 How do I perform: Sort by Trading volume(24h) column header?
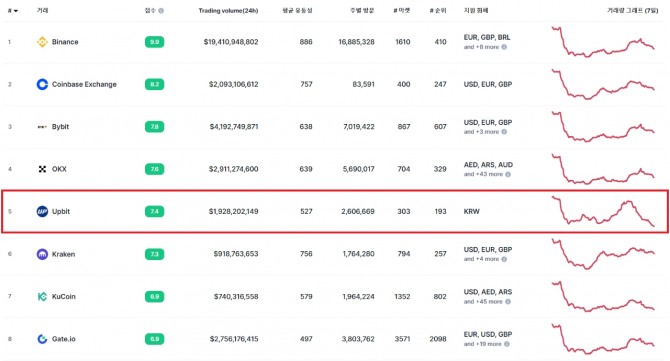click(x=228, y=11)
